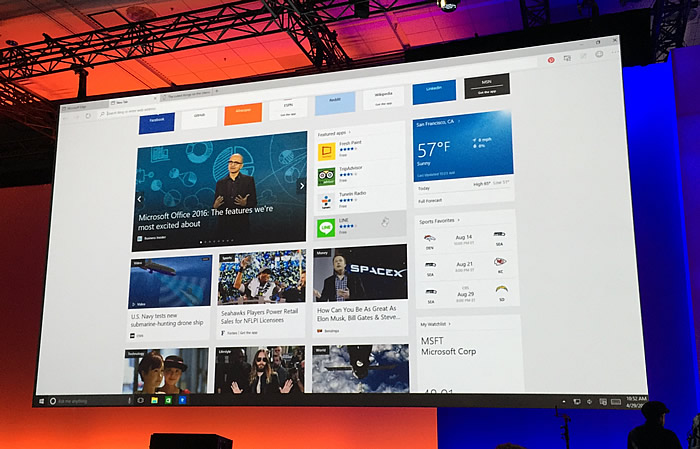Open the Full Forecast link
This screenshot has height=449, width=700.
point(430,201)
